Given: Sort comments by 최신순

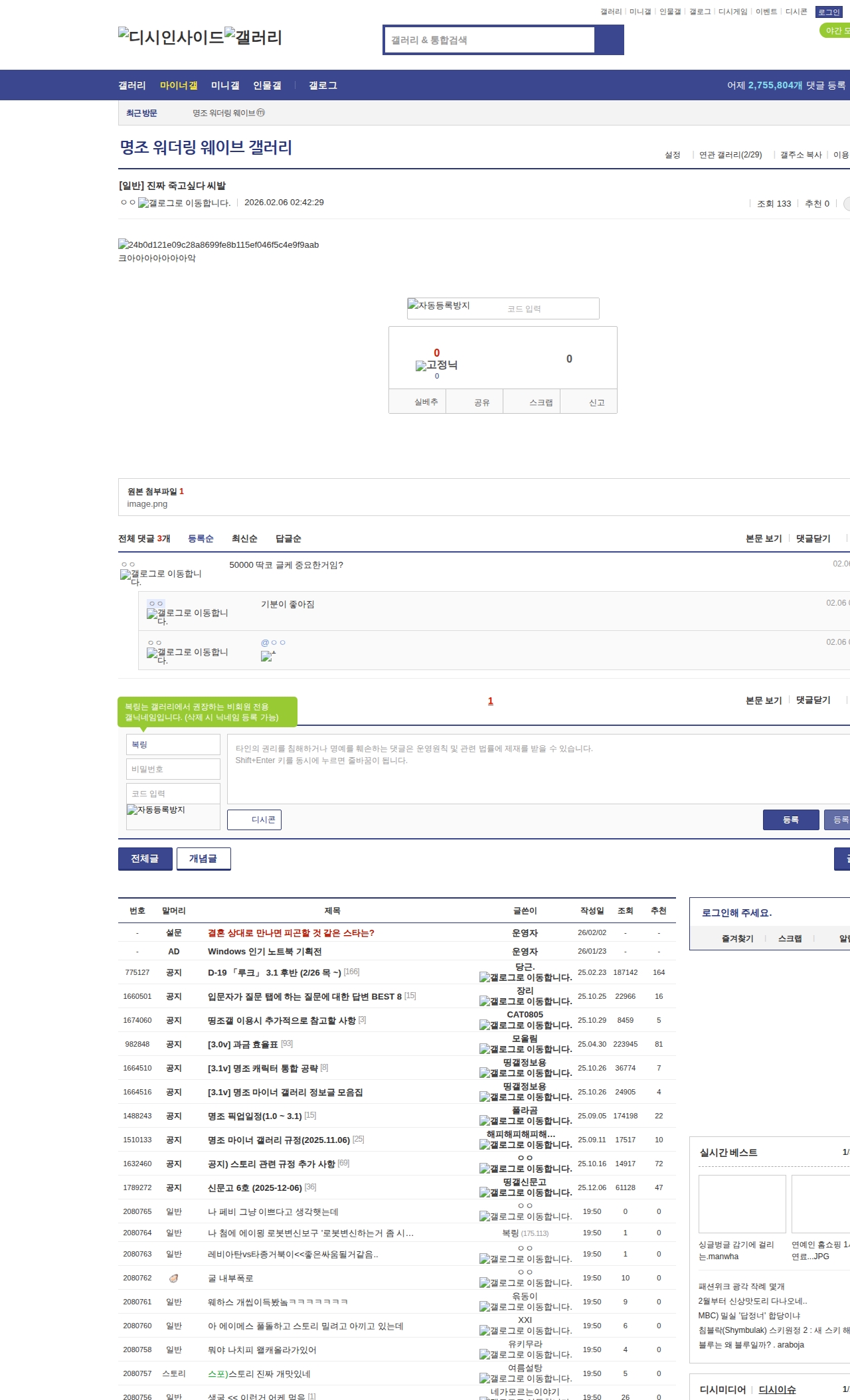Looking at the screenshot, I should click(244, 539).
